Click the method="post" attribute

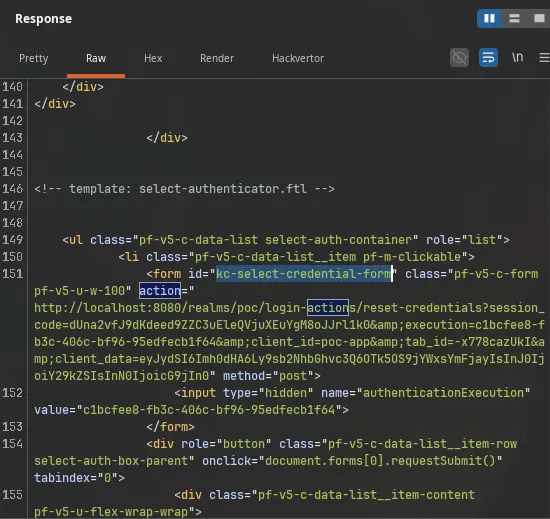tap(268, 376)
